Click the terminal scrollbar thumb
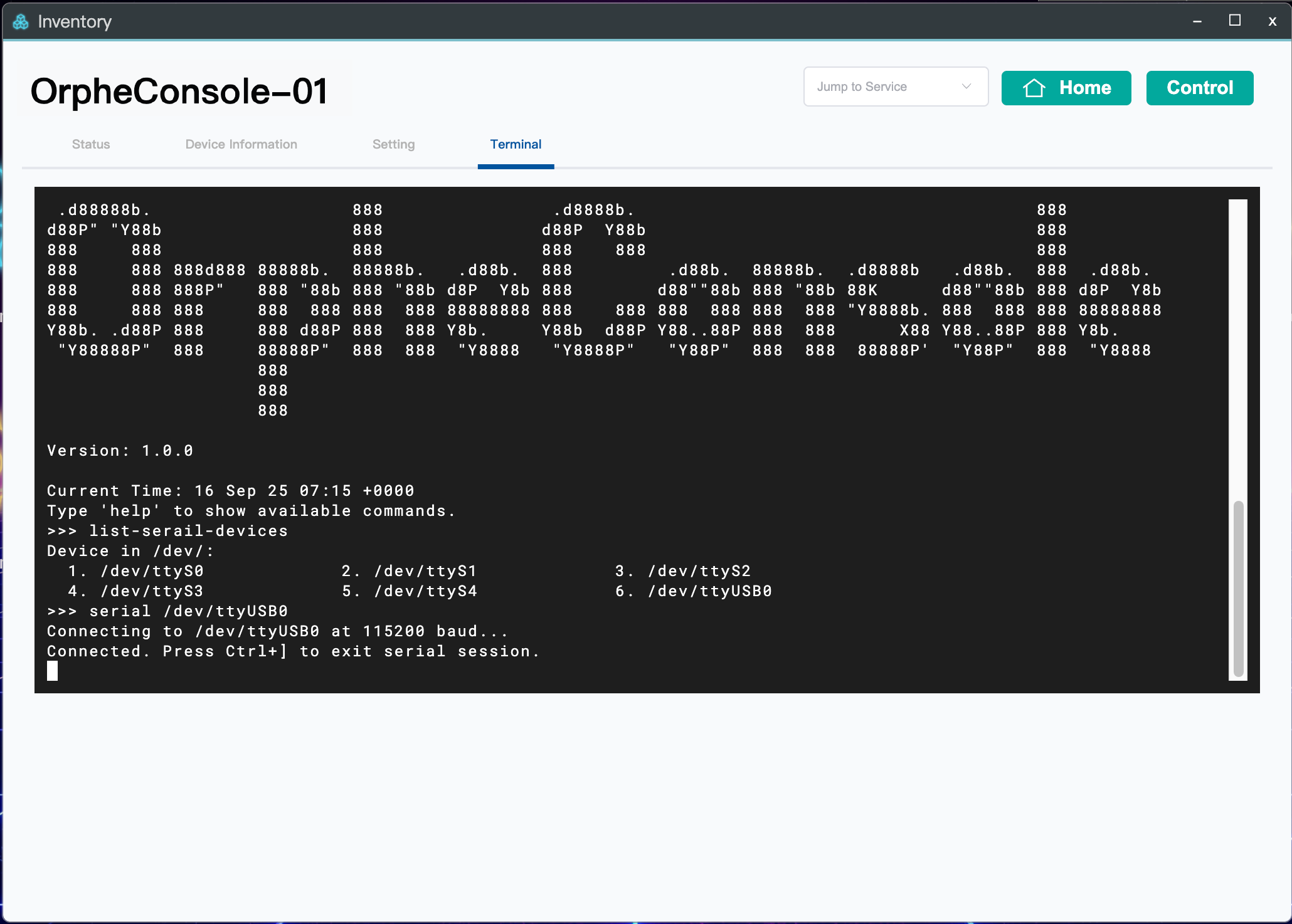The height and width of the screenshot is (924, 1292). click(1238, 588)
